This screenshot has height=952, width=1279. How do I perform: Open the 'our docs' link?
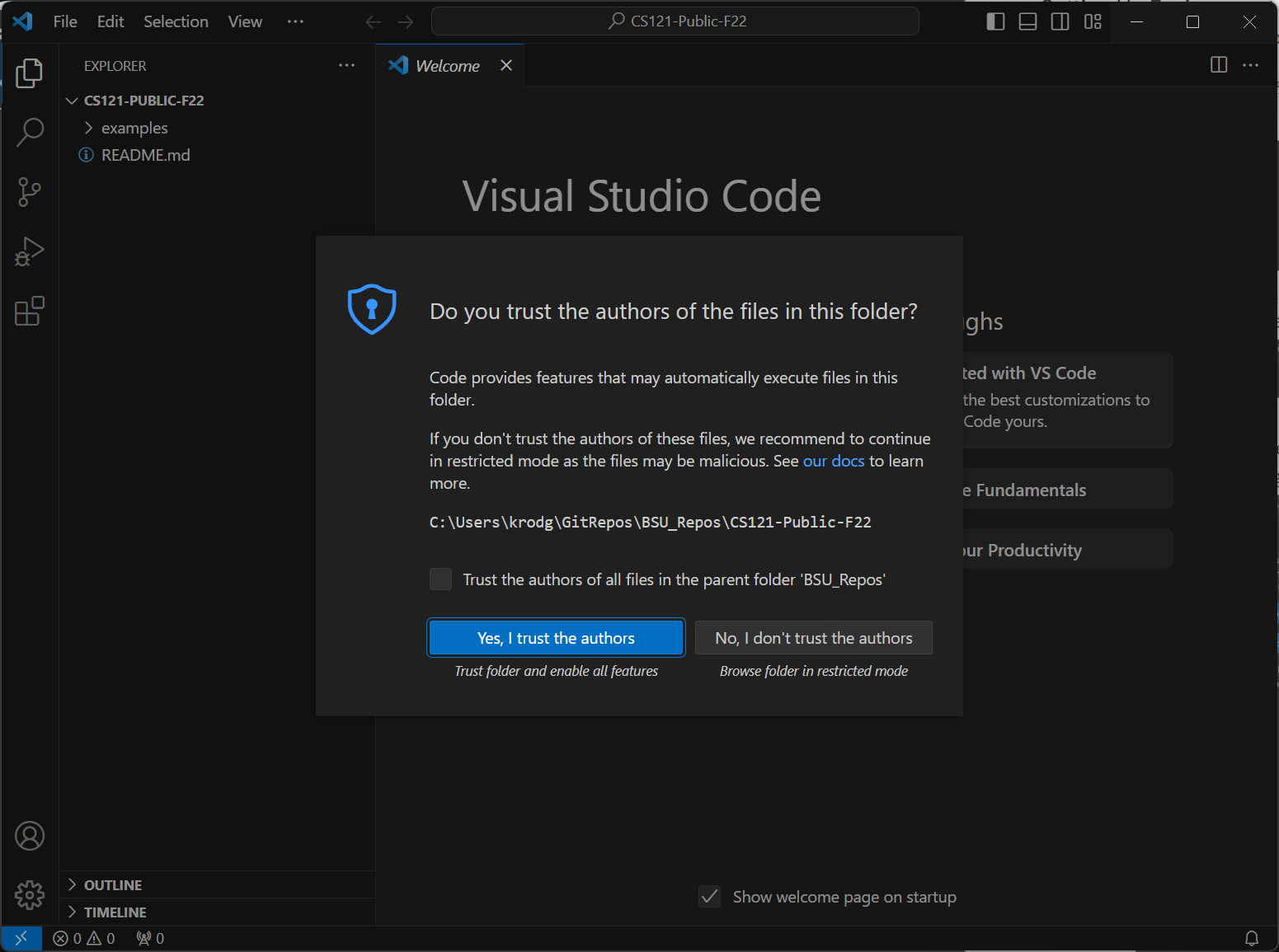click(x=833, y=461)
